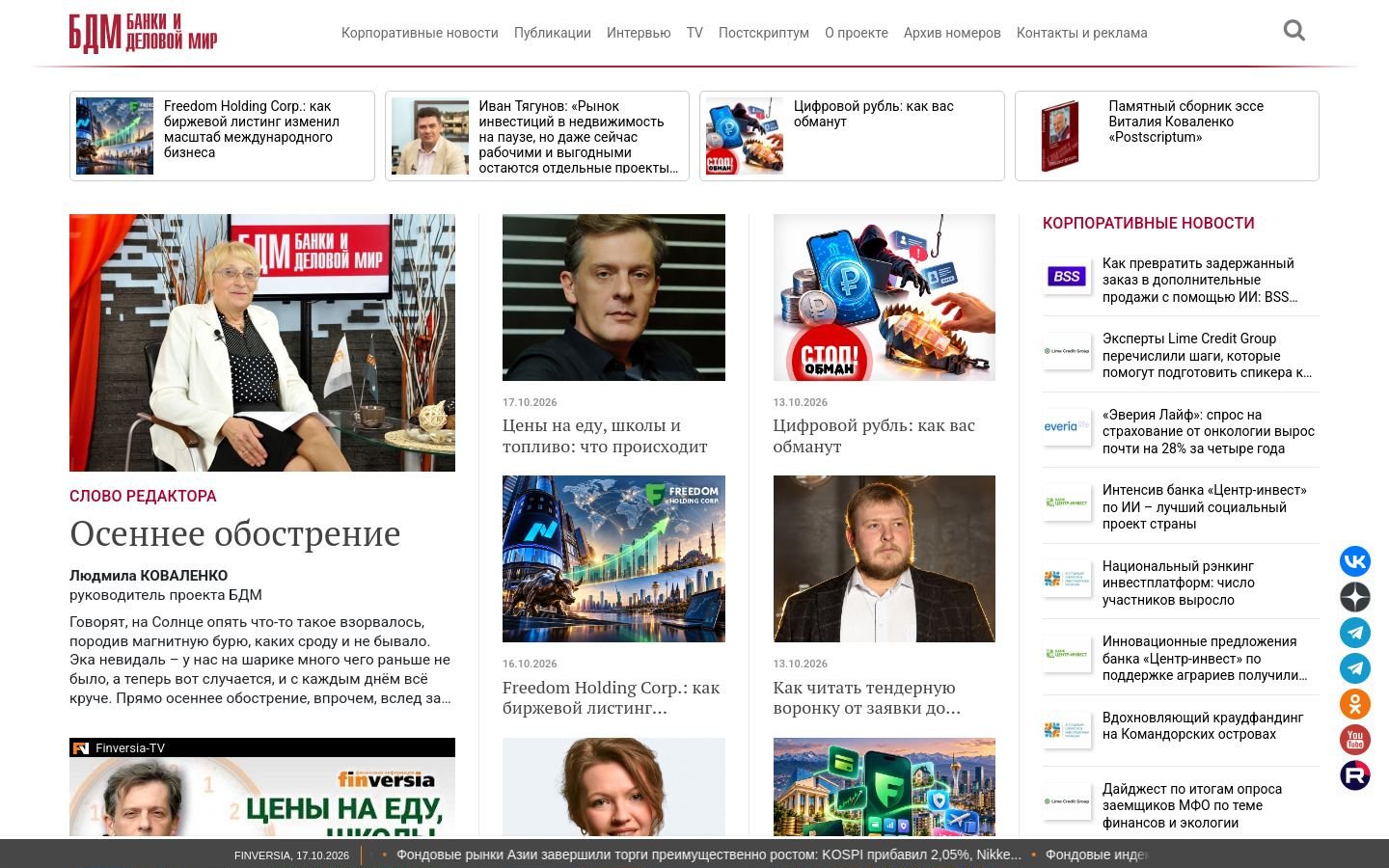Click the Центр-инвест logo beside «Инновационные предложения»
Screen dimensions: 1389x868
(x=1067, y=654)
